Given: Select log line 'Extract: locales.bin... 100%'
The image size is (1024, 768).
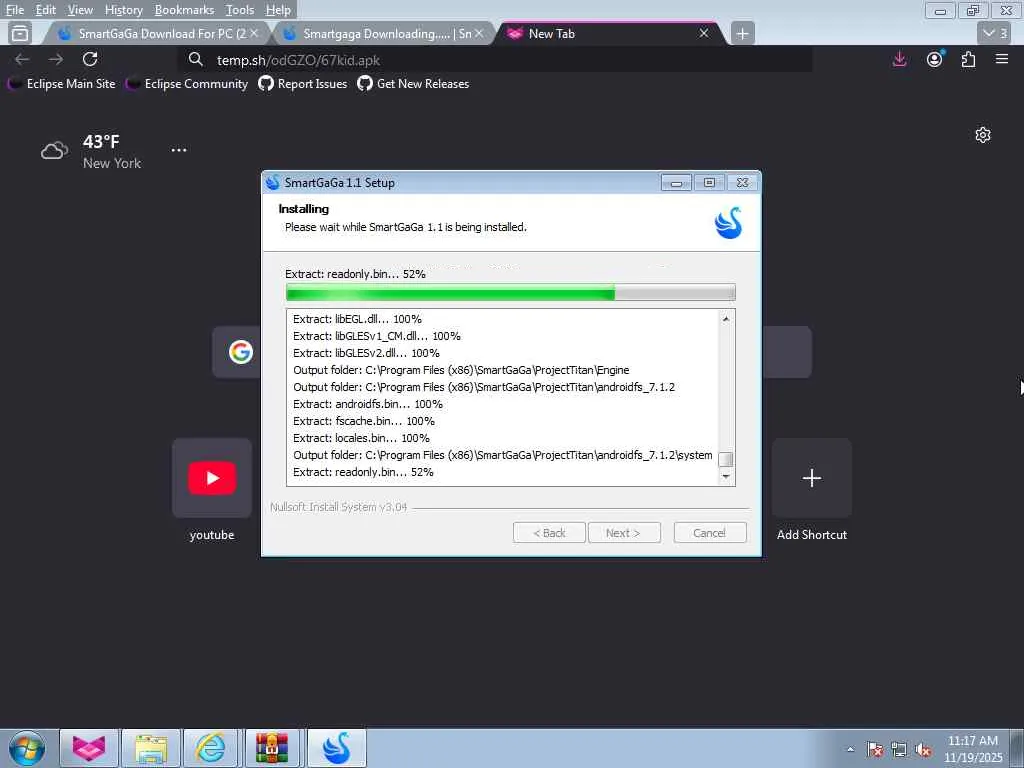Looking at the screenshot, I should point(361,438).
